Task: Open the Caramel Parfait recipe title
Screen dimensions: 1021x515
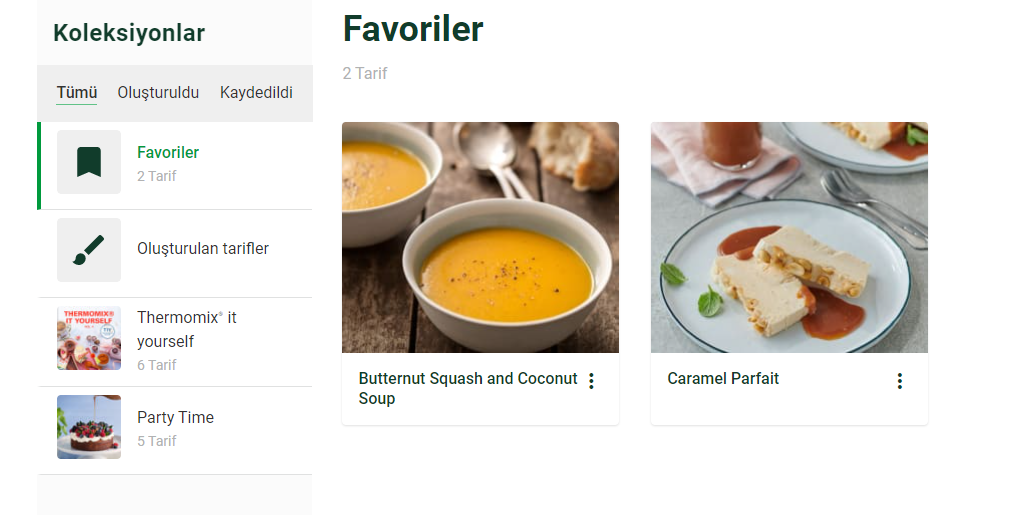Action: [x=723, y=379]
